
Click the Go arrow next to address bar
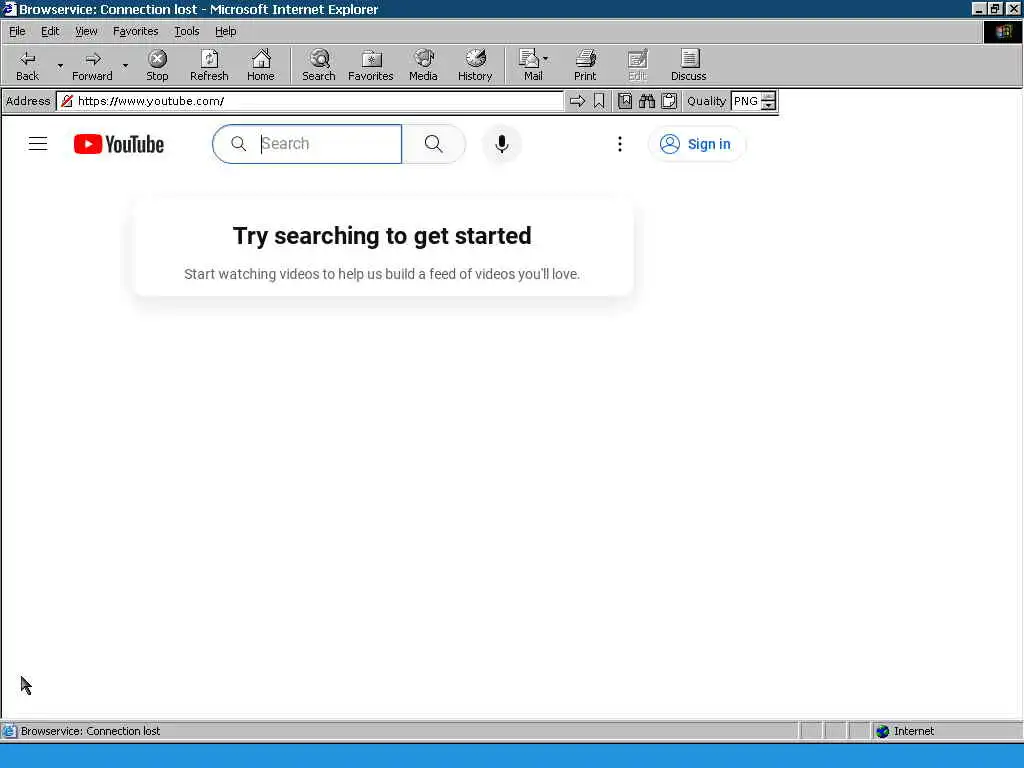coord(577,101)
